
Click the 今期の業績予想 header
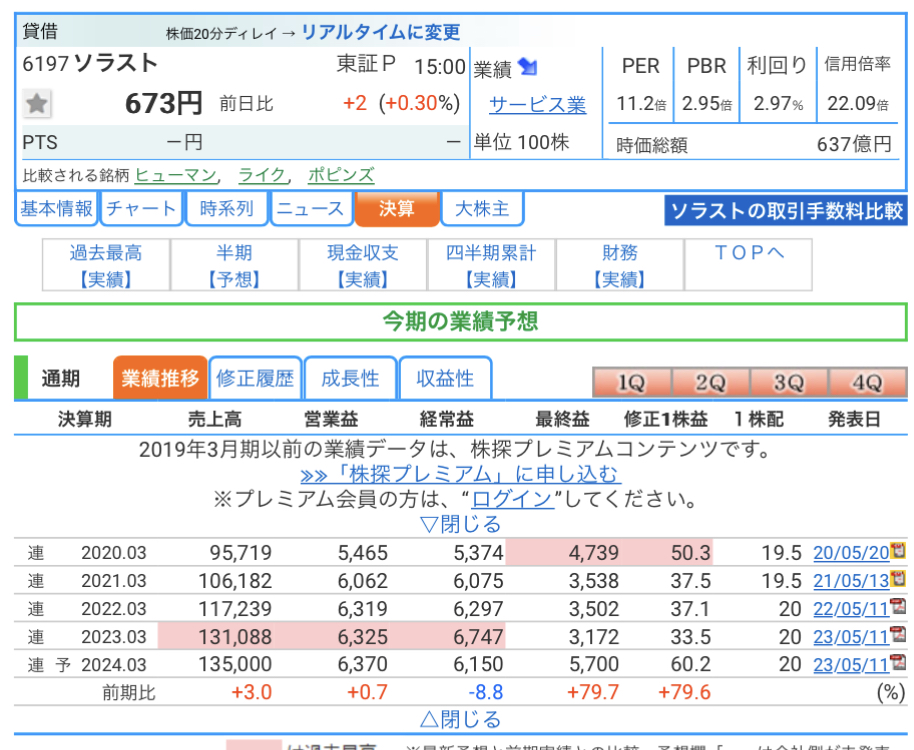click(460, 322)
